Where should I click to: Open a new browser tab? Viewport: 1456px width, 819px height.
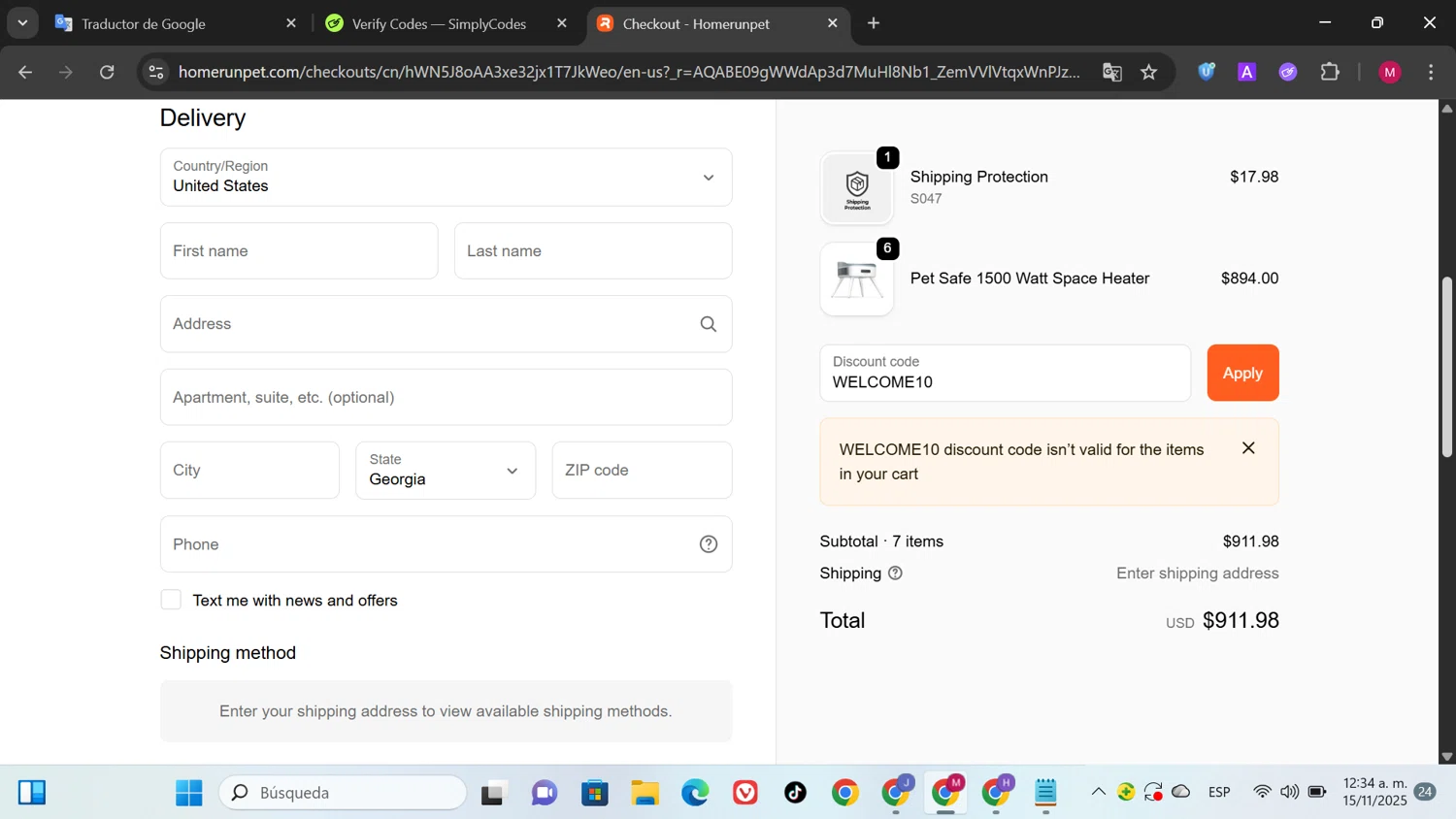coord(874,23)
